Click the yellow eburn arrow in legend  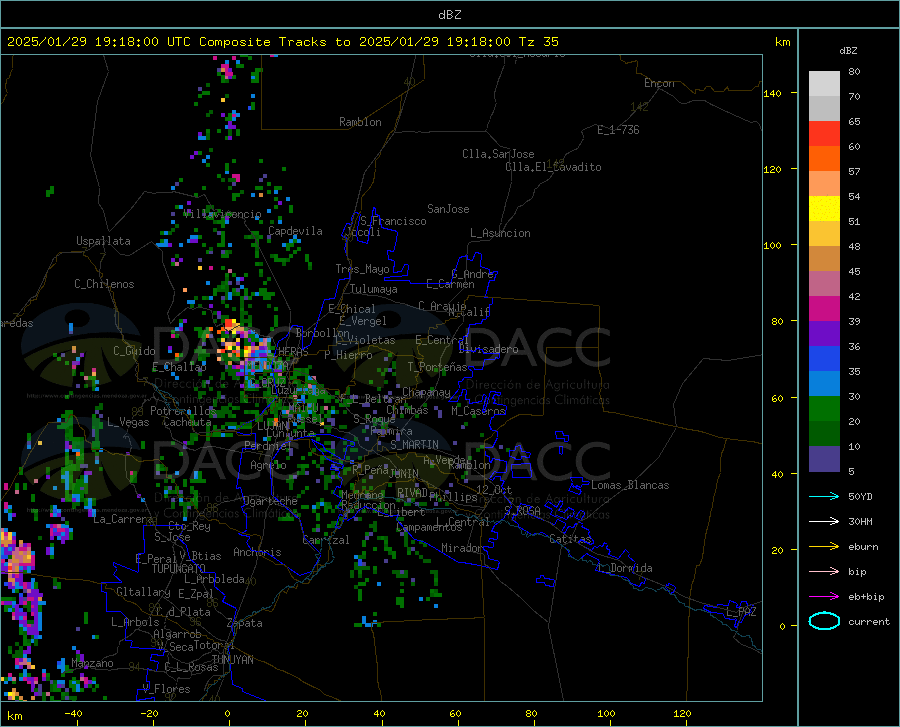tap(824, 546)
